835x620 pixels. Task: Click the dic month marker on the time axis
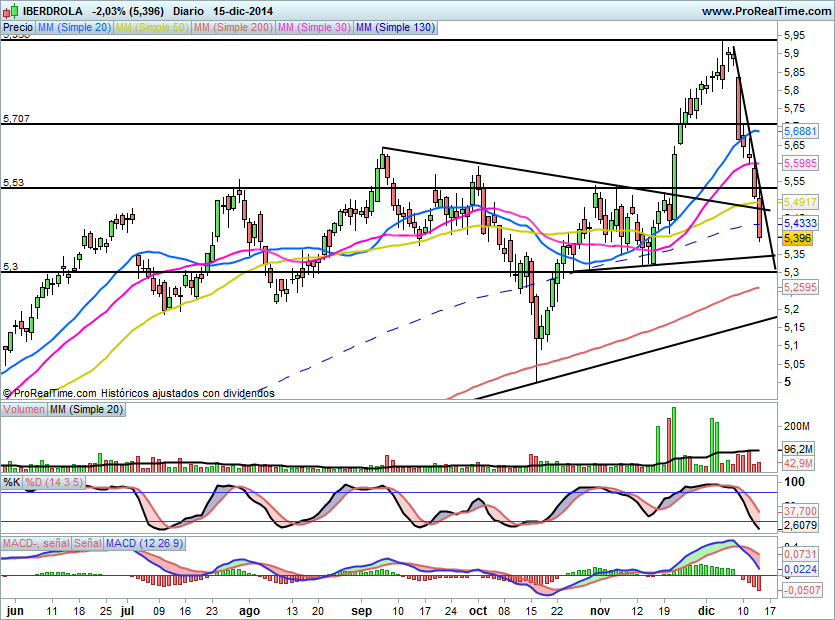(x=706, y=610)
